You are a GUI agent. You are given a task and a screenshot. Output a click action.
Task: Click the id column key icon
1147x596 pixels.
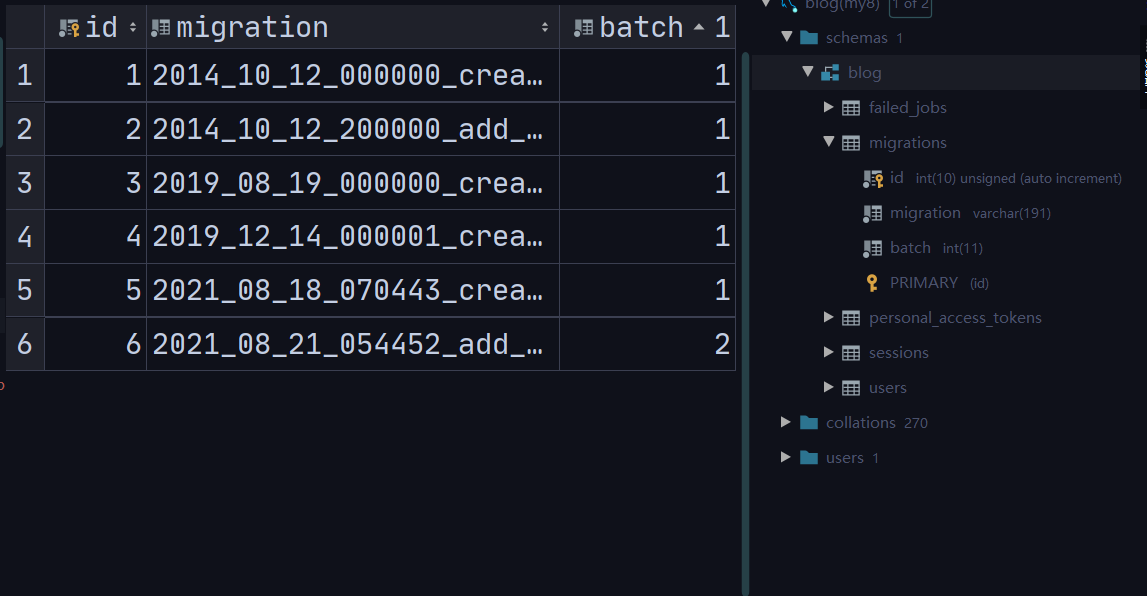(x=69, y=29)
